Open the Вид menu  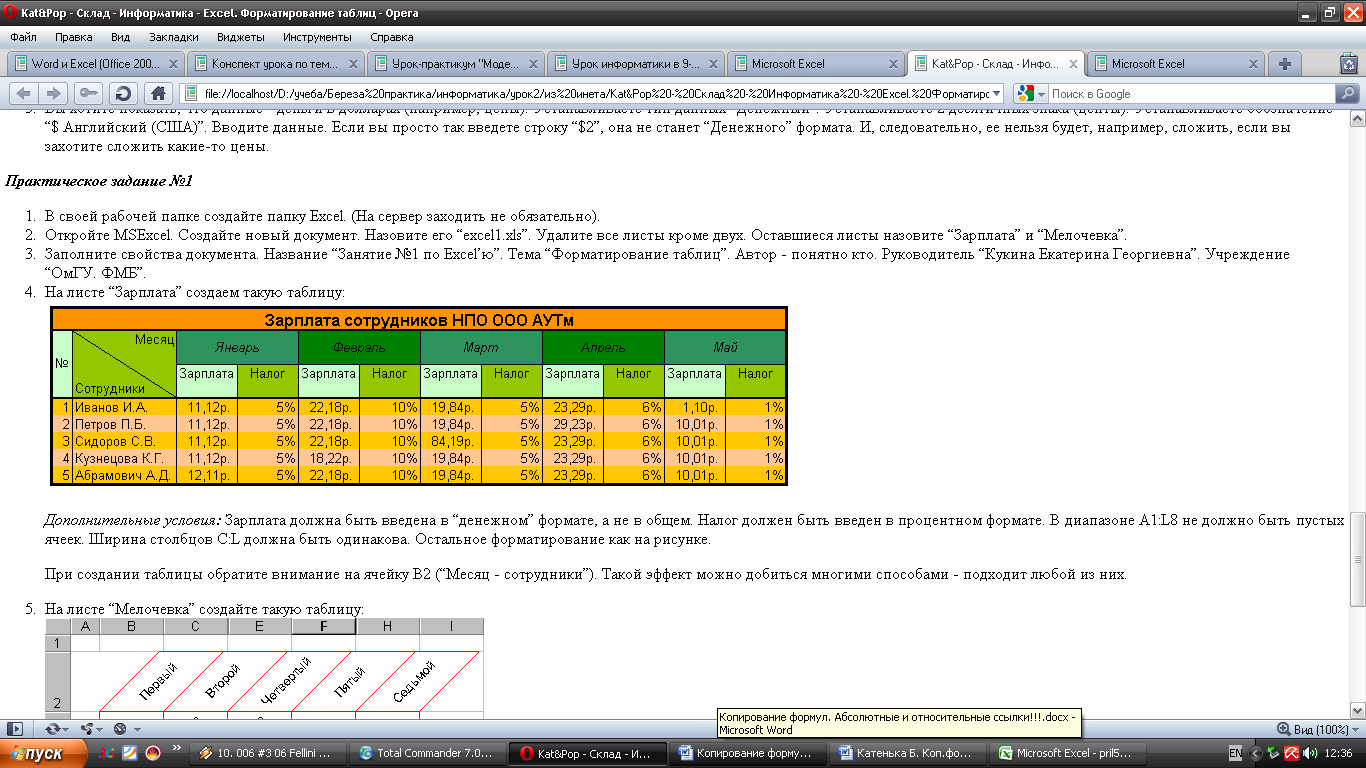[121, 37]
